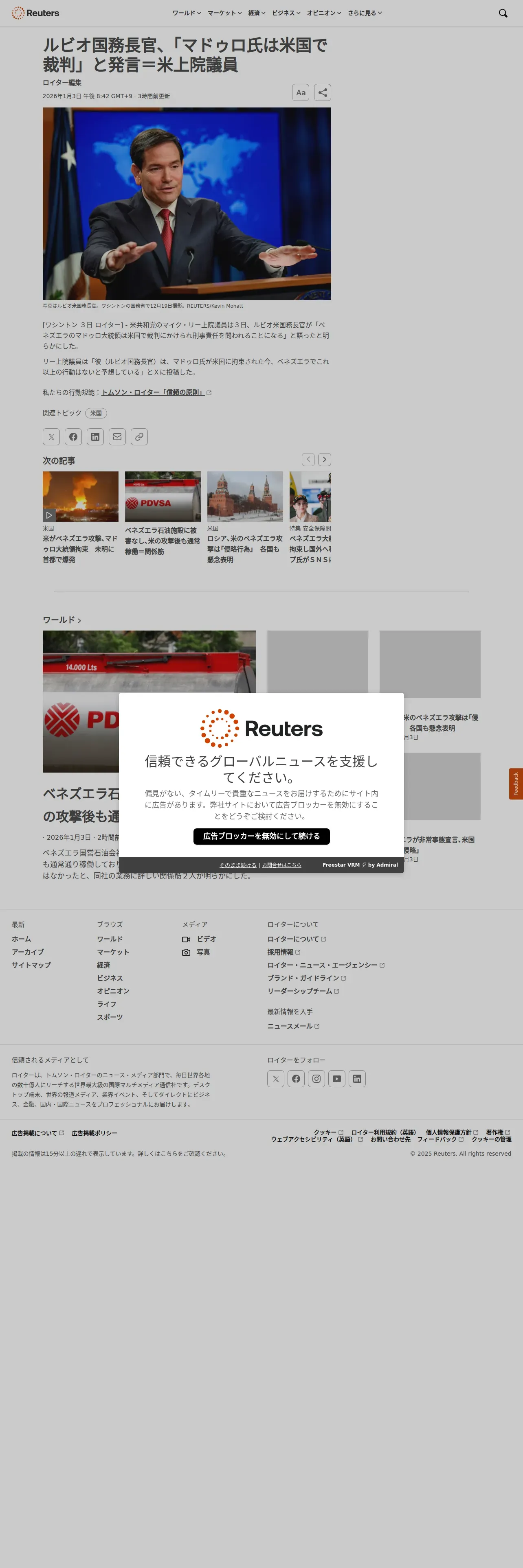Open 広告掲載について link
This screenshot has height=1568, width=523.
point(38,1133)
